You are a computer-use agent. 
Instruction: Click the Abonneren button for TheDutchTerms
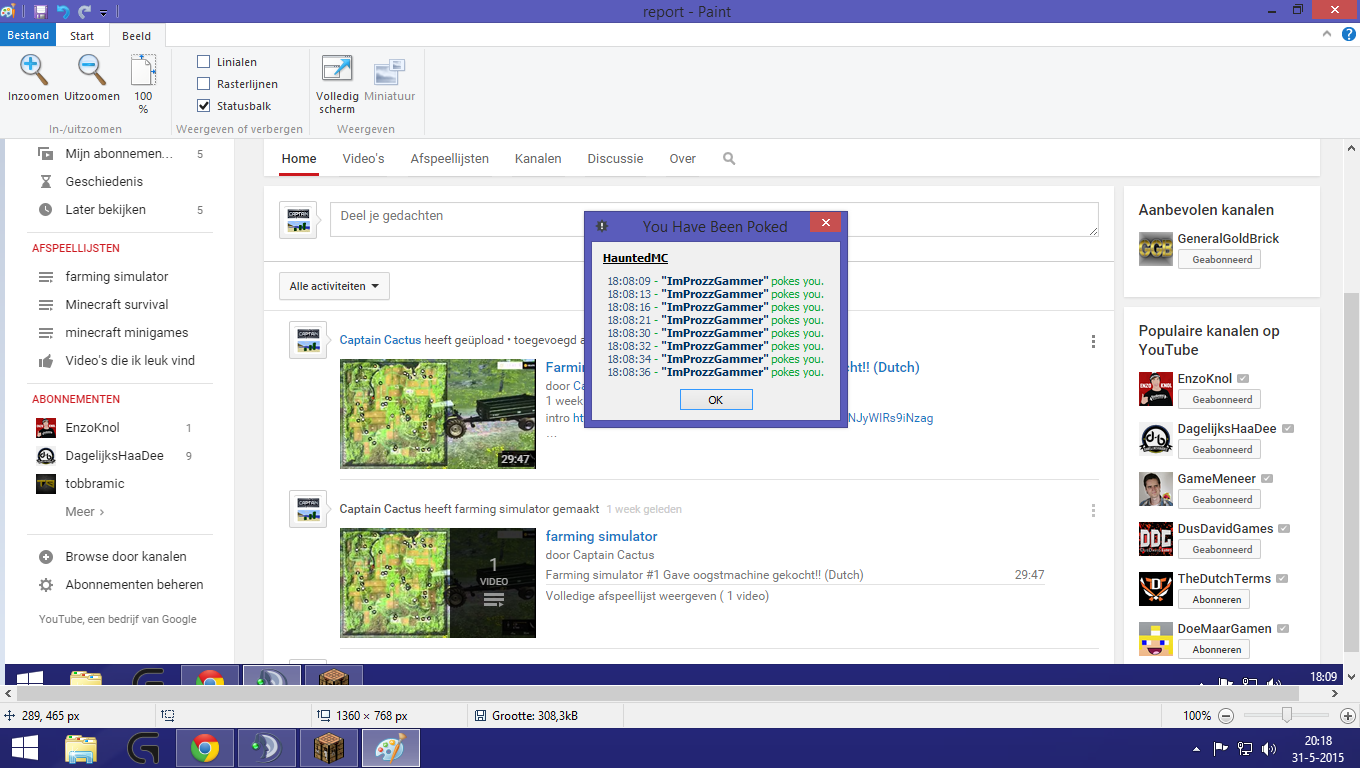point(1213,599)
